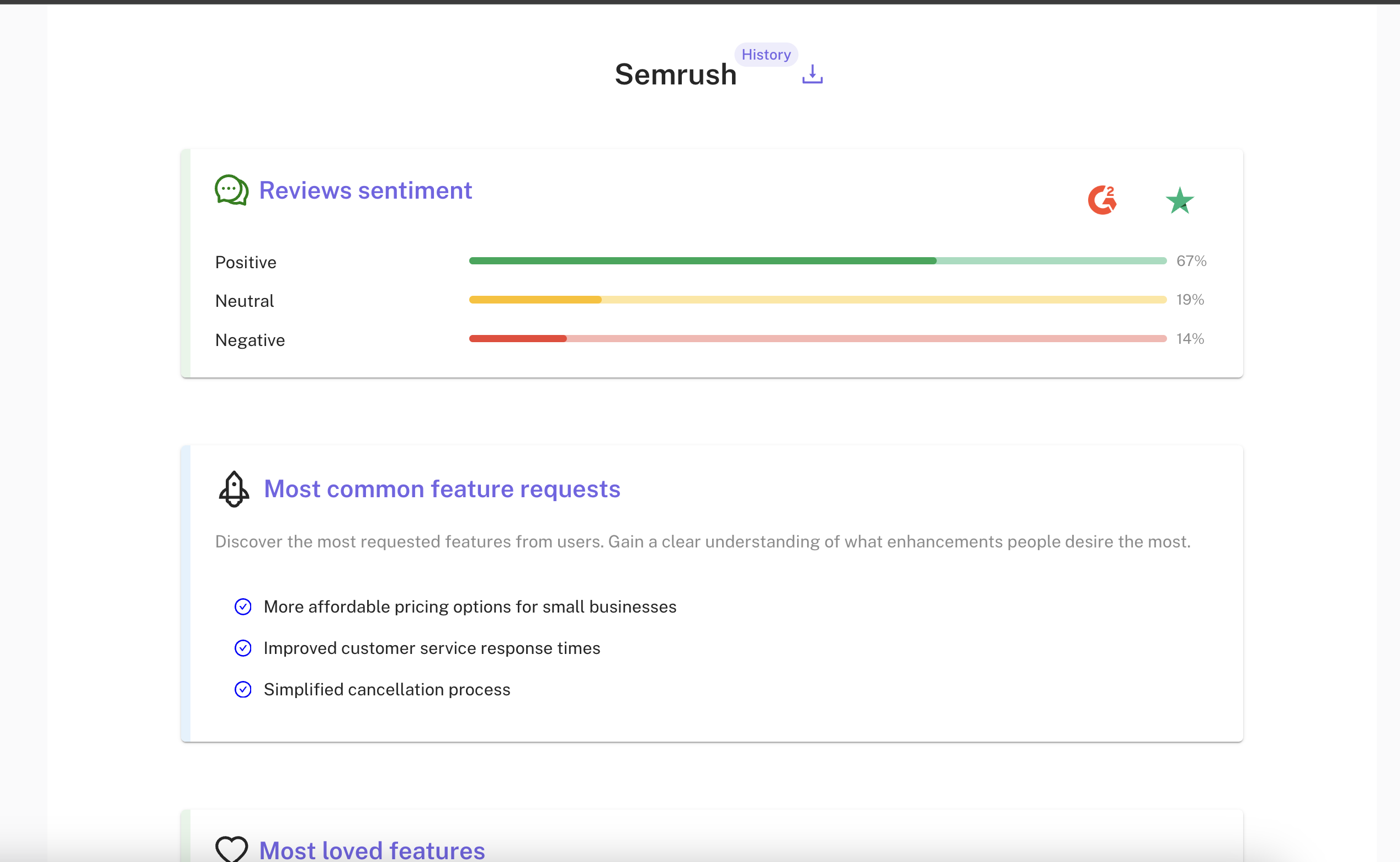This screenshot has height=862, width=1400.
Task: Click checkmark beside improved customer service
Action: tap(243, 648)
